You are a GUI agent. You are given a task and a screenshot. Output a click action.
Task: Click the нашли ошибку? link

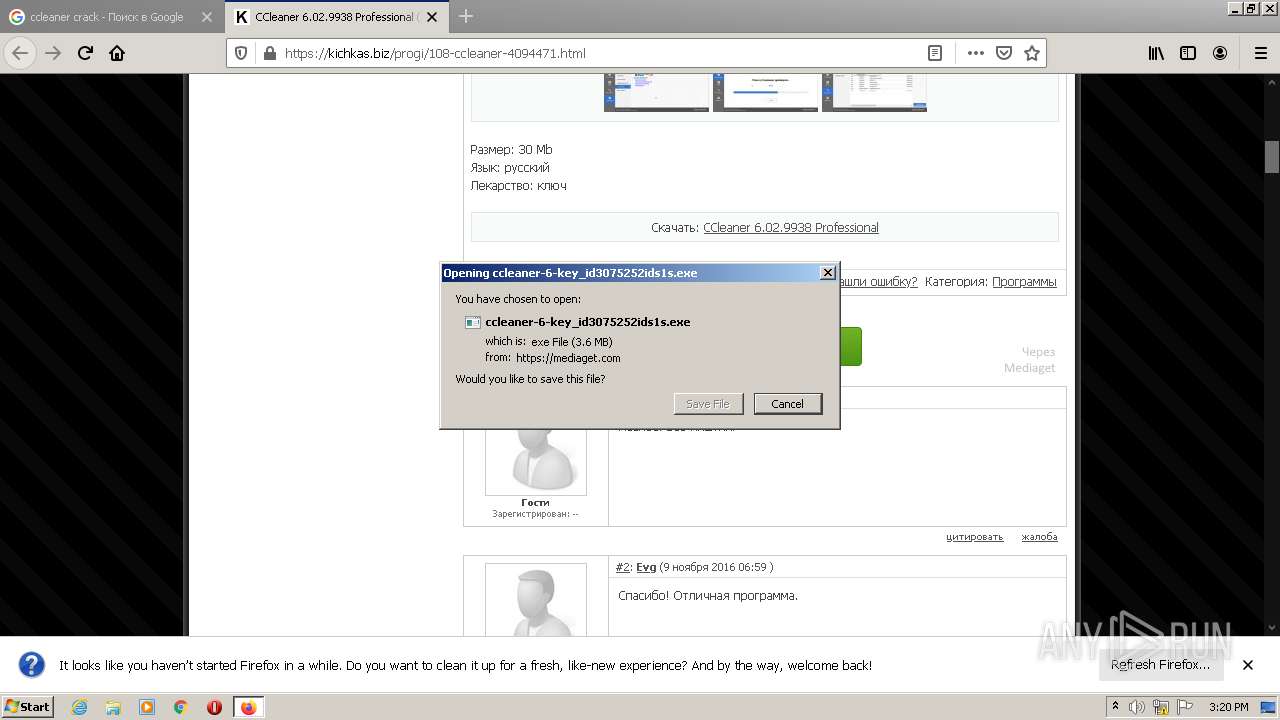point(878,282)
